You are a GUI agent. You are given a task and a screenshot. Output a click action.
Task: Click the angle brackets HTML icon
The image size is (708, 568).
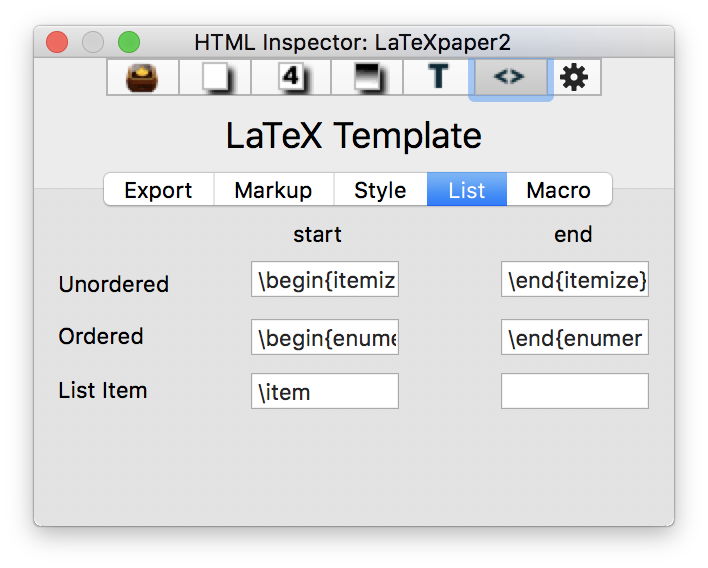[510, 78]
